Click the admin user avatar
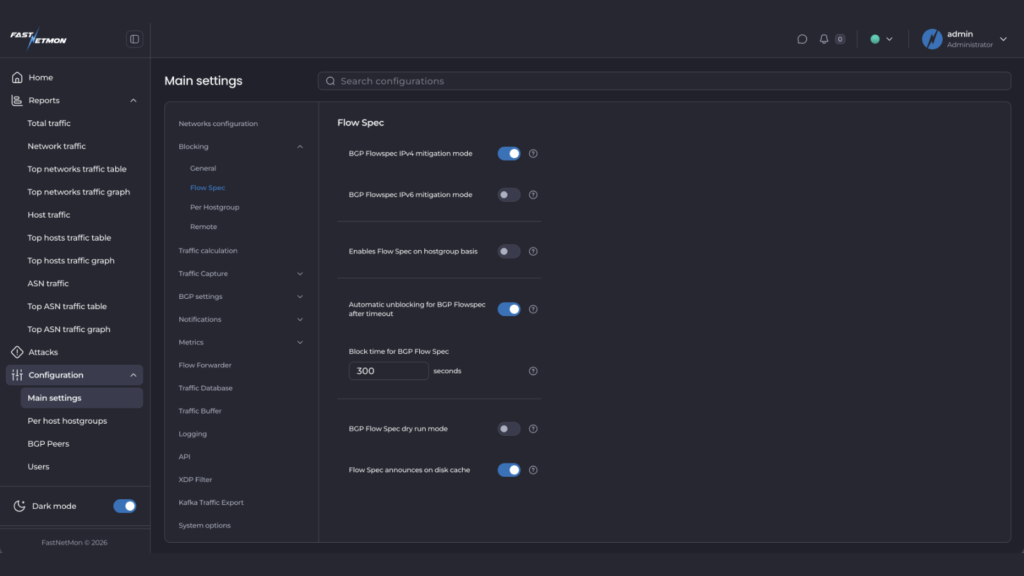Viewport: 1024px width, 576px height. click(932, 39)
